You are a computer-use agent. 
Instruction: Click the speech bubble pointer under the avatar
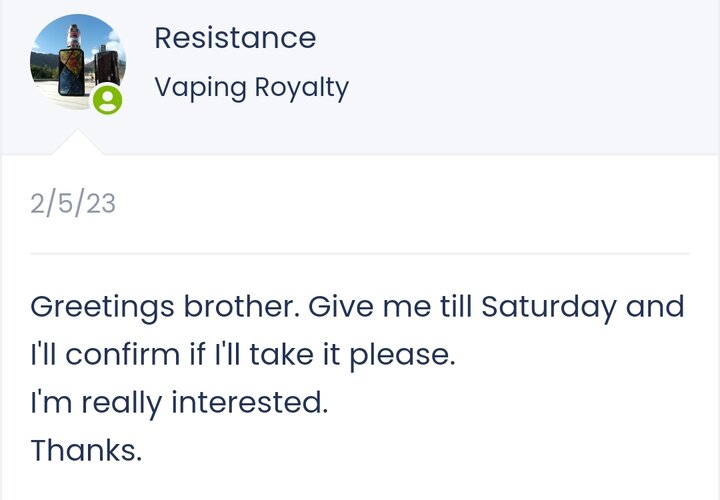(78, 142)
